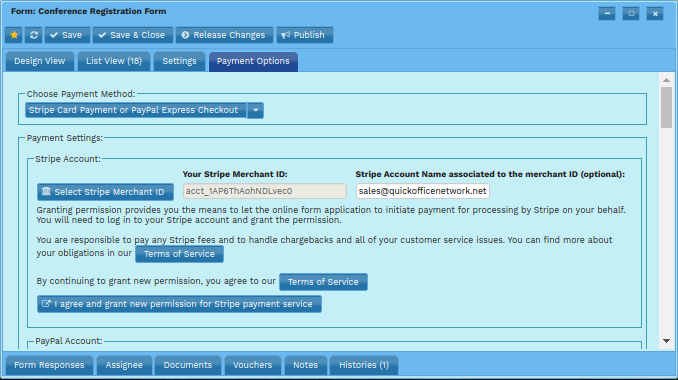Click the refresh icon button
The width and height of the screenshot is (678, 380).
pos(34,35)
